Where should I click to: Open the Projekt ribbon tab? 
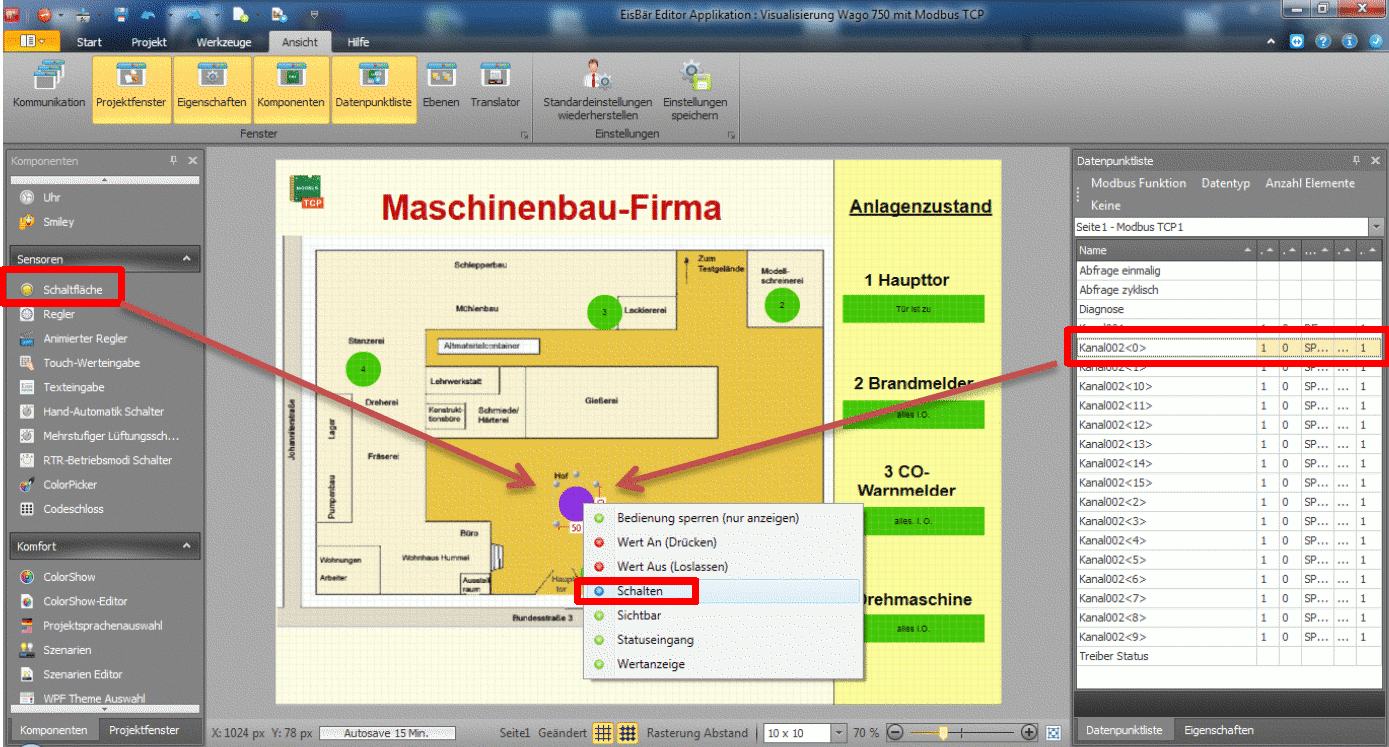click(149, 42)
